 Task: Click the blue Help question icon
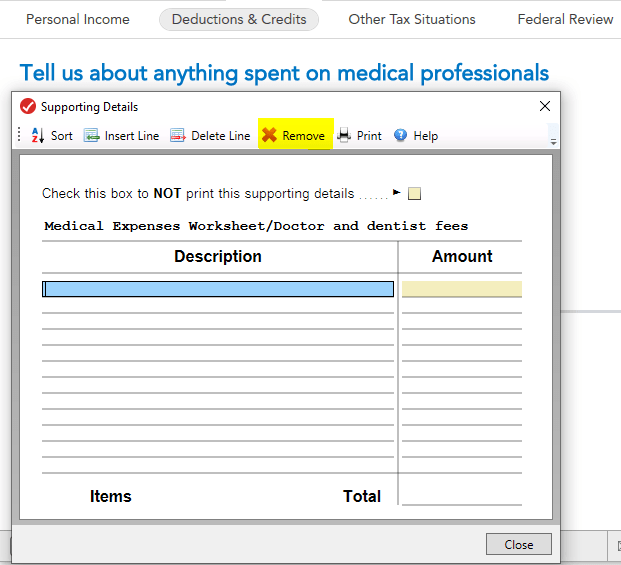click(x=400, y=135)
